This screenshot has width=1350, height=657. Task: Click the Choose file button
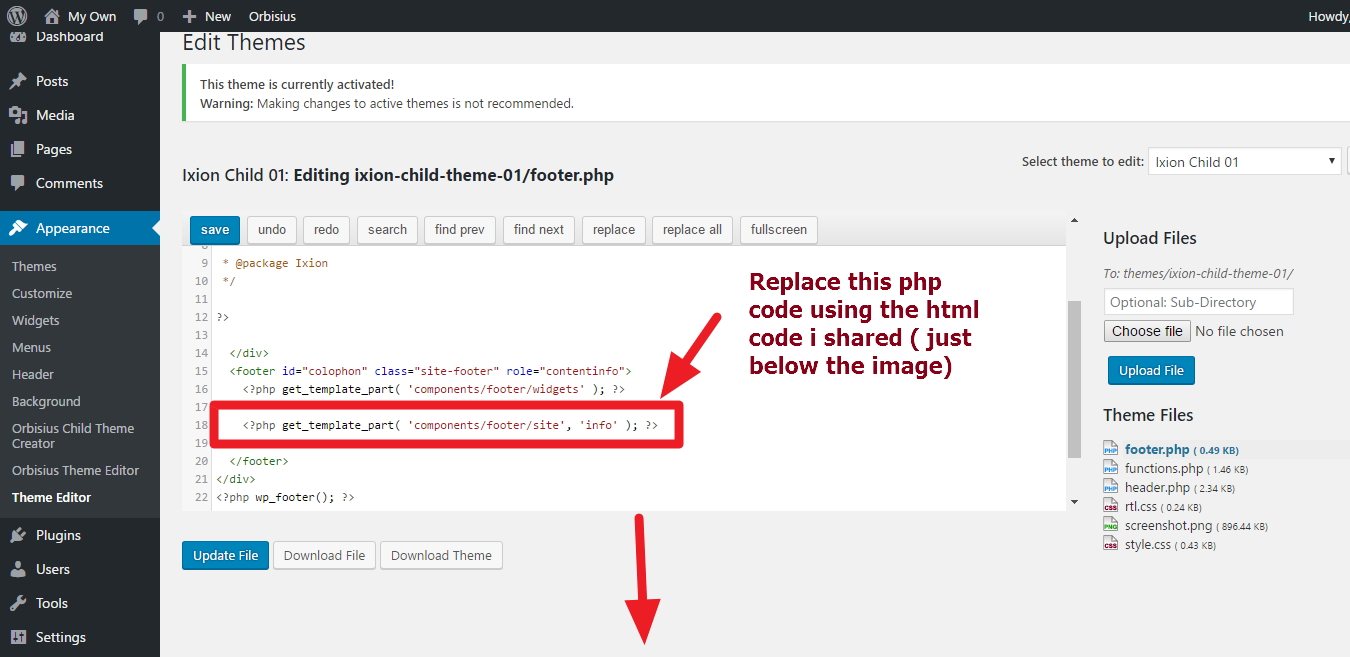pyautogui.click(x=1147, y=331)
